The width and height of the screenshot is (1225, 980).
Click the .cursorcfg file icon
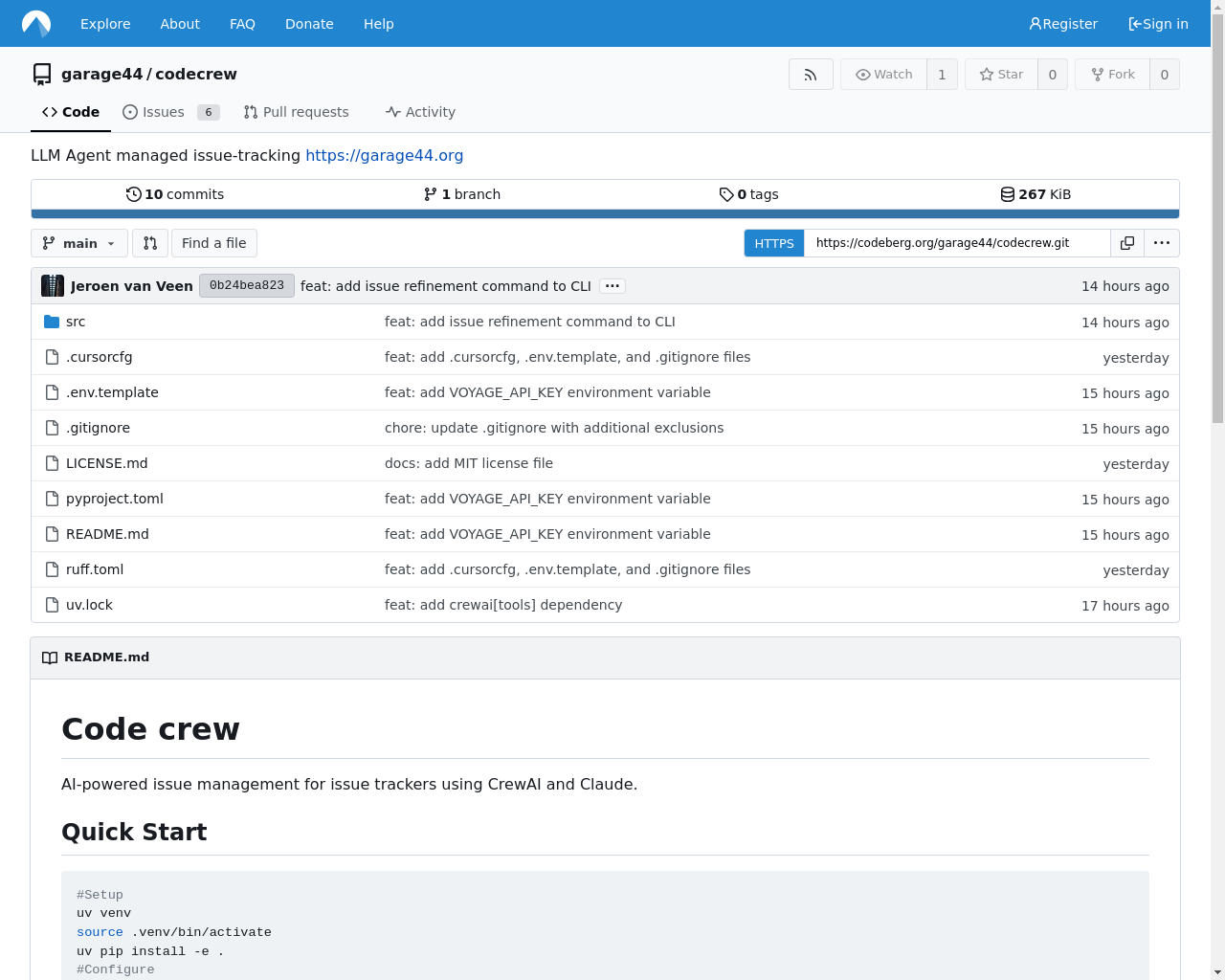pos(53,357)
